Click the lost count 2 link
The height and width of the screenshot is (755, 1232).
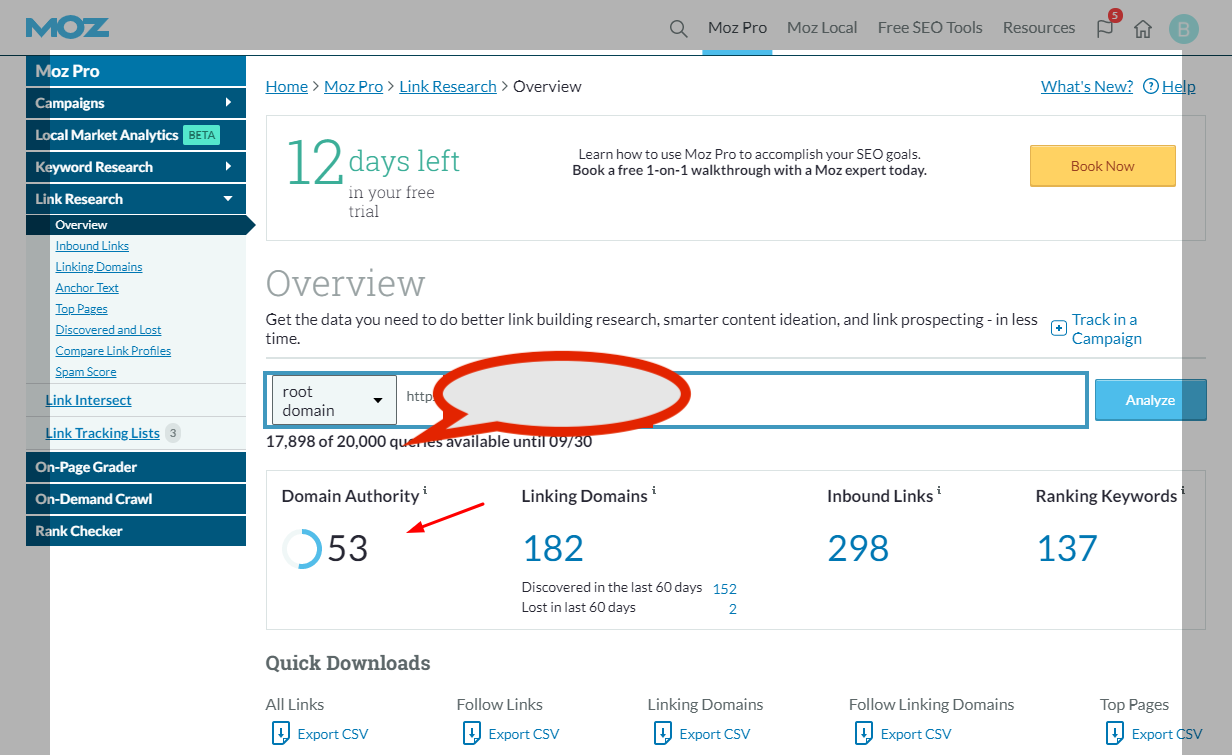tap(733, 609)
